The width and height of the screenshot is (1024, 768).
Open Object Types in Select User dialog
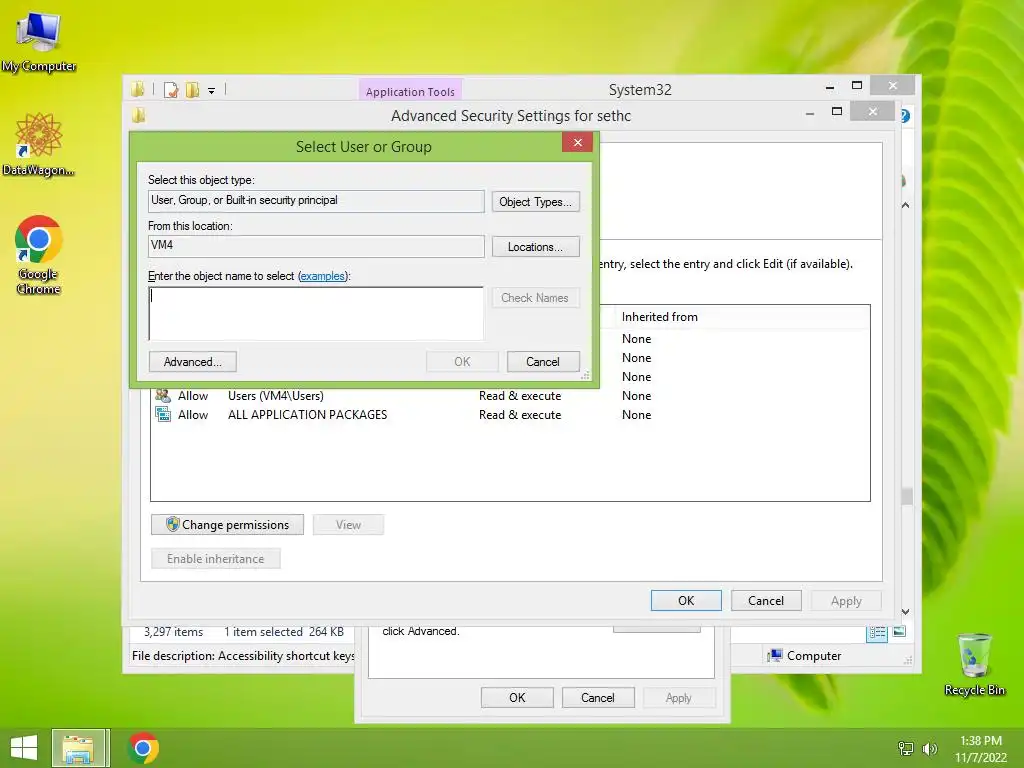pos(536,202)
